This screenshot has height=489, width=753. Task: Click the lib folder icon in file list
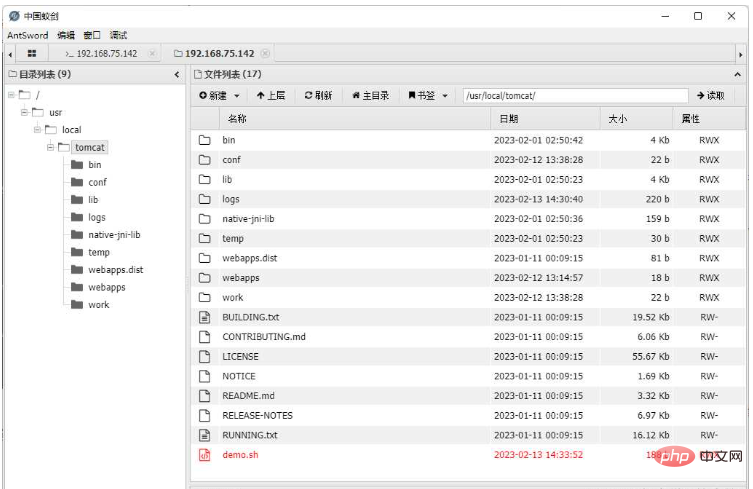pos(205,179)
